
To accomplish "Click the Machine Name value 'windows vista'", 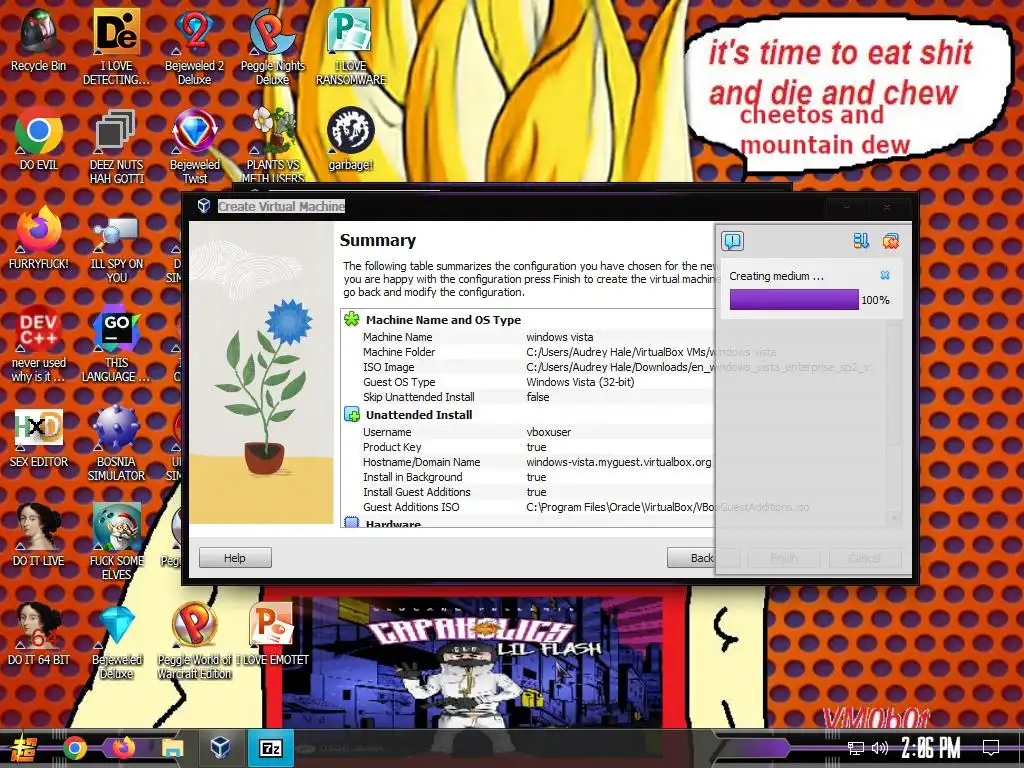I will tap(560, 337).
